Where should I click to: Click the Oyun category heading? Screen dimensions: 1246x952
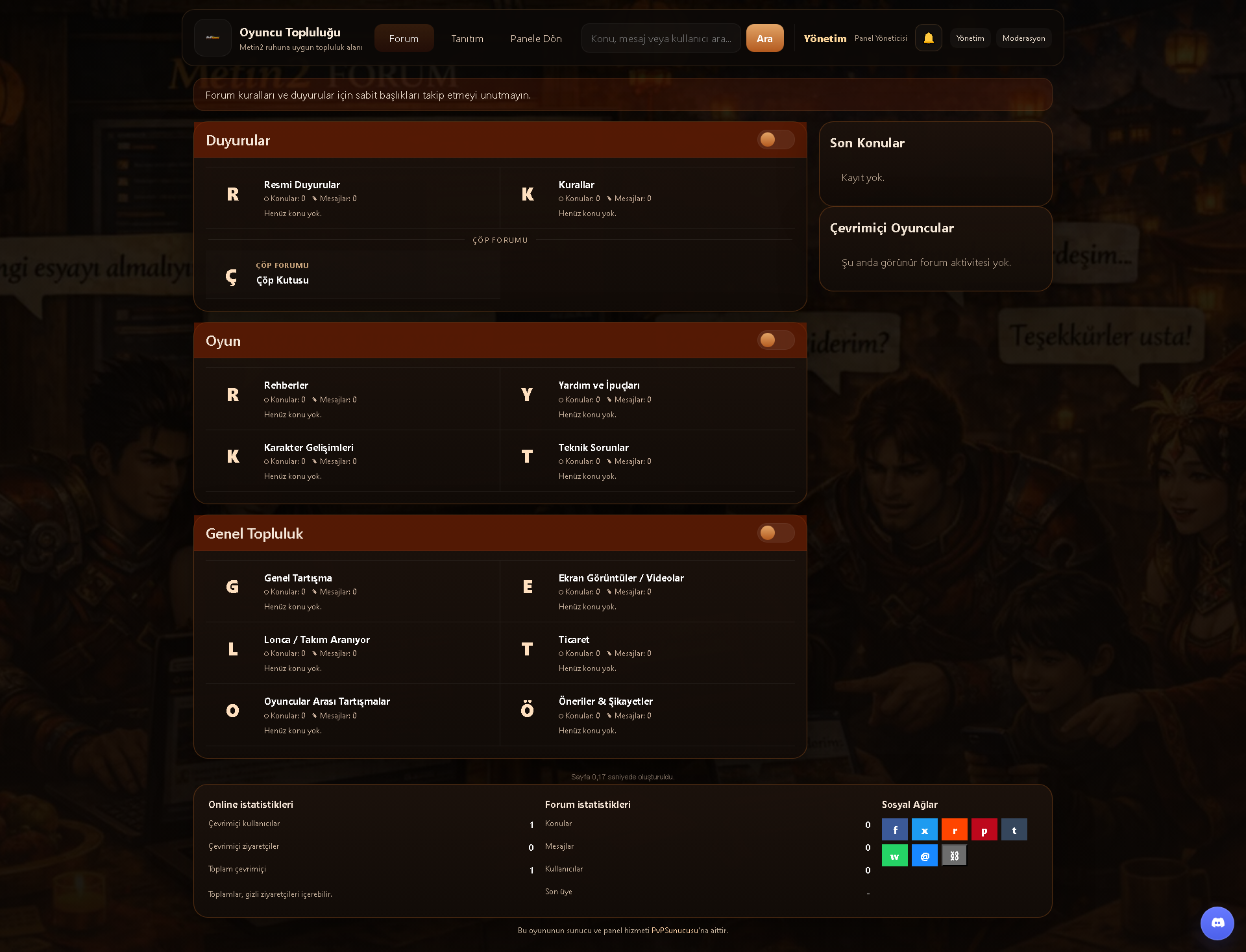(x=223, y=341)
